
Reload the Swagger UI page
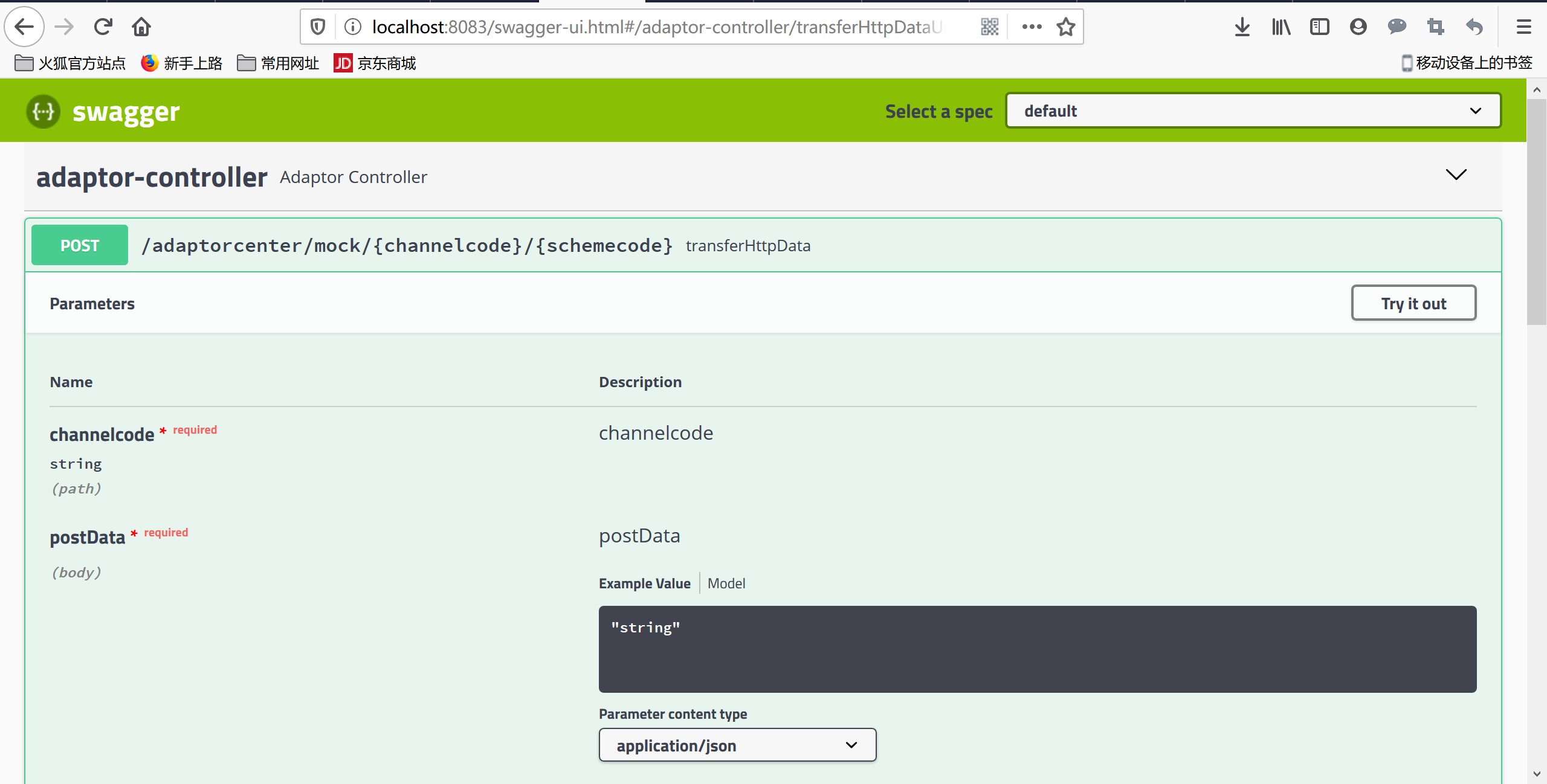(x=103, y=27)
